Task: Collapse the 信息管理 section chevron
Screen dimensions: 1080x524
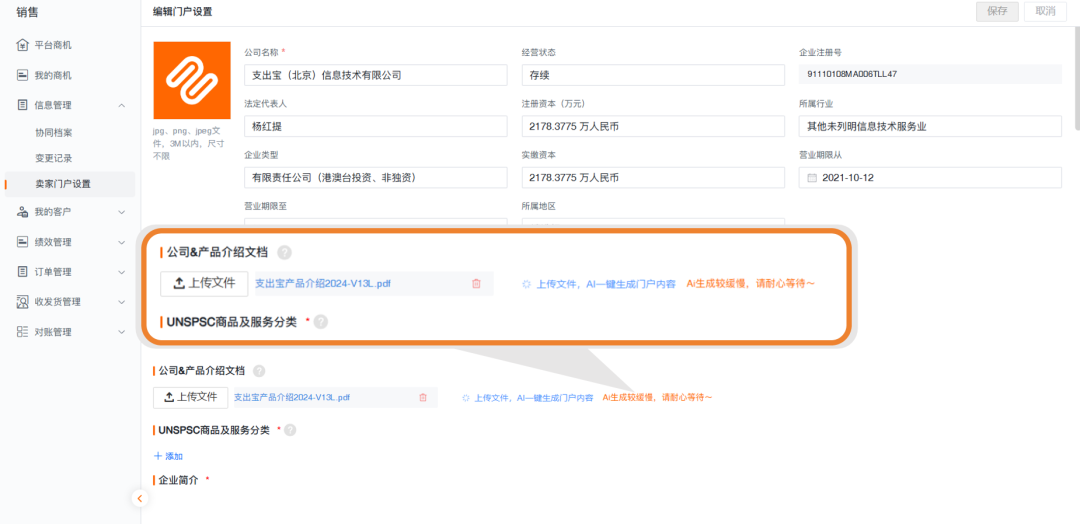Action: [122, 105]
